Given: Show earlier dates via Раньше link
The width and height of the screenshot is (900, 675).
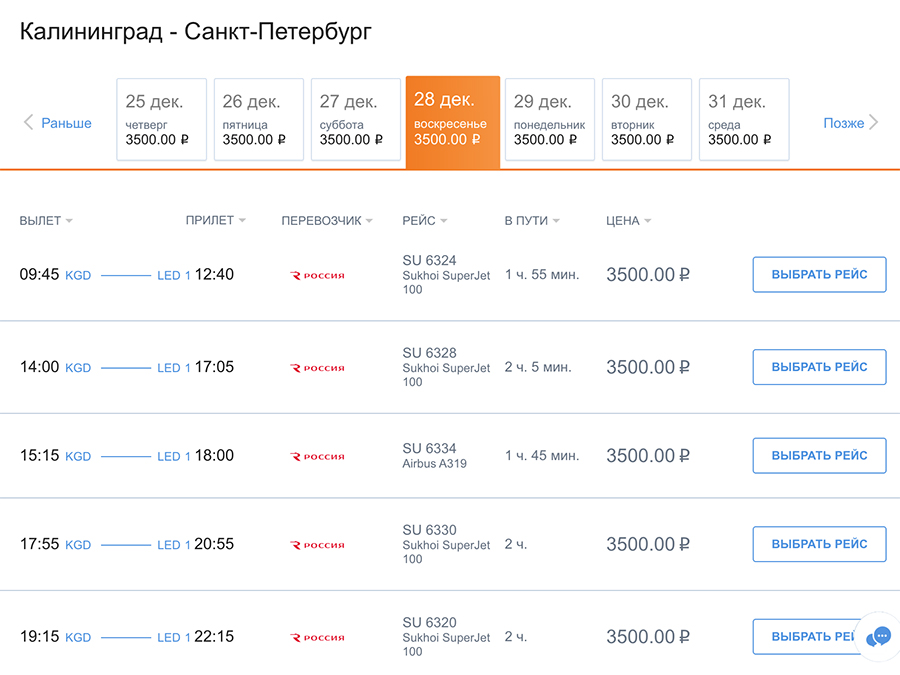Looking at the screenshot, I should (66, 123).
